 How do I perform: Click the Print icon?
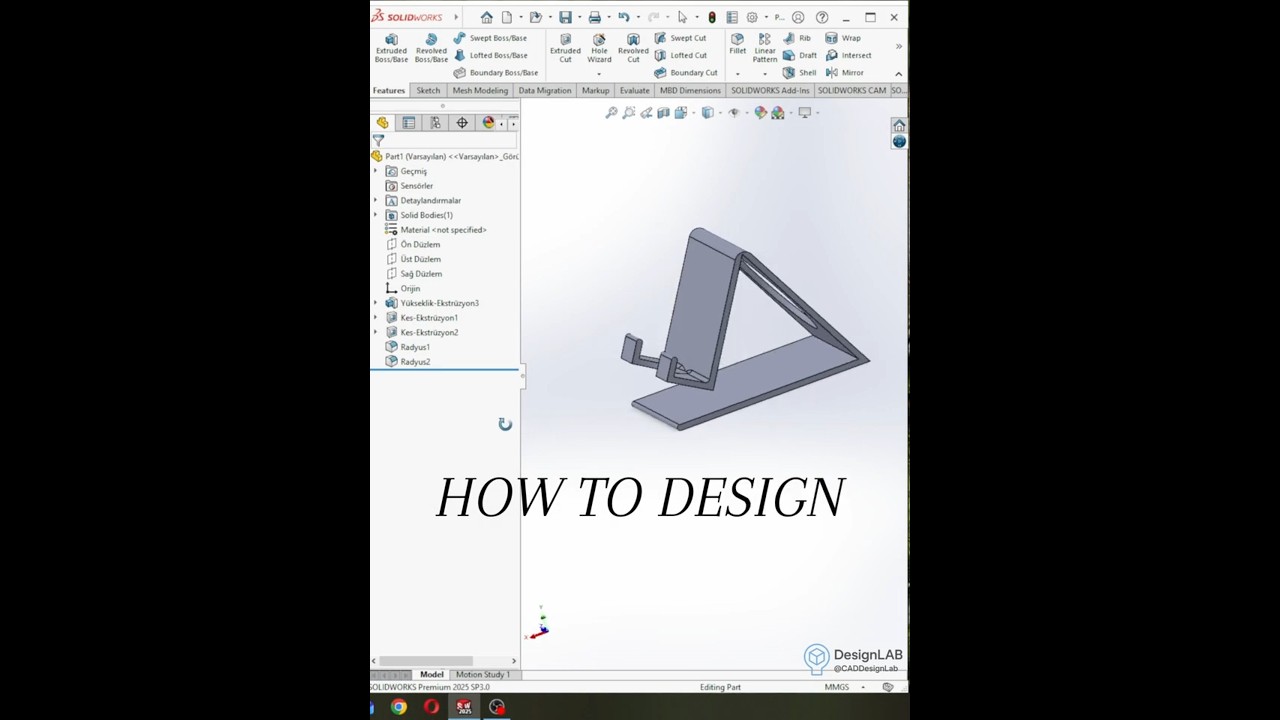tap(595, 17)
